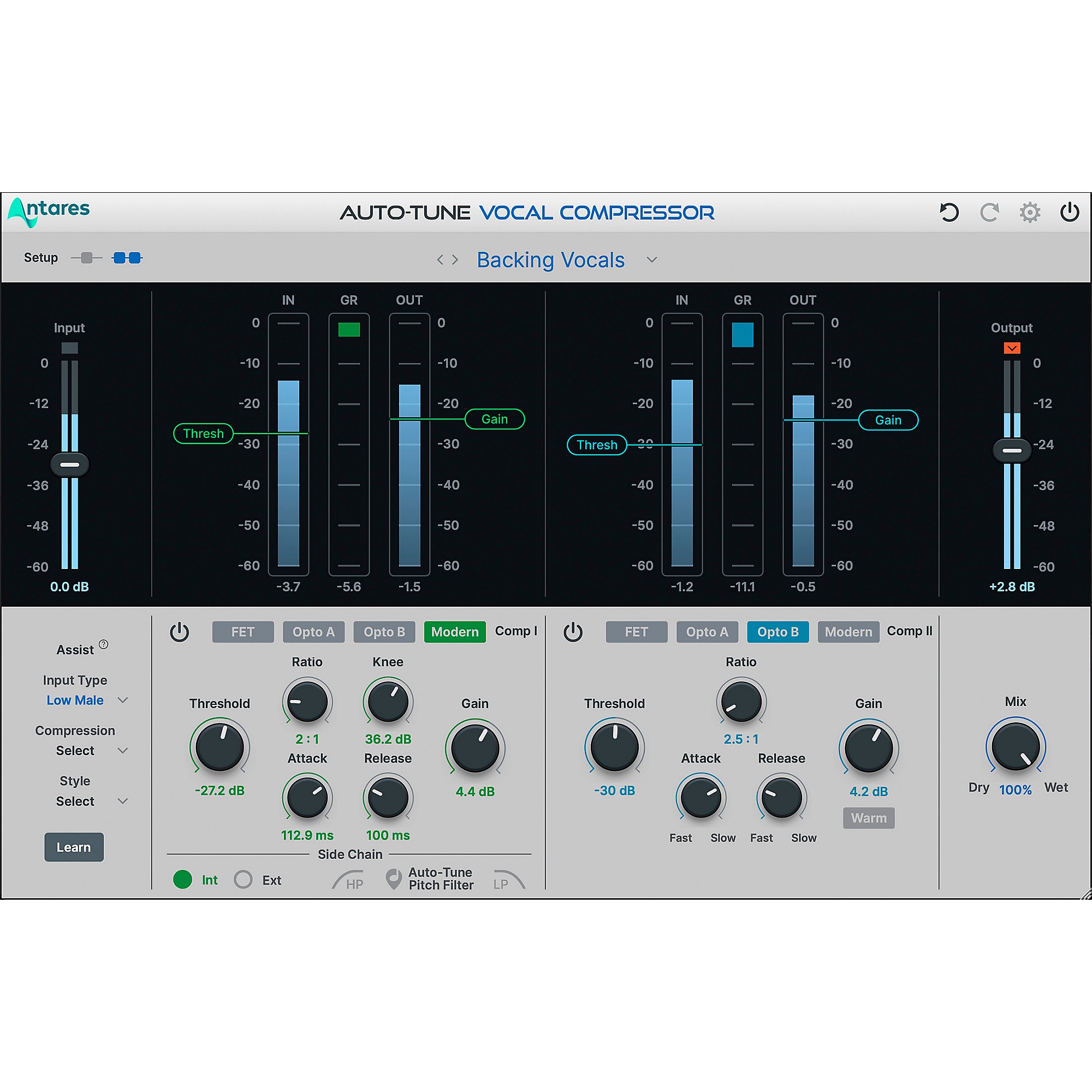Viewport: 1092px width, 1092px height.
Task: Choose FET mode for Comp II
Action: point(637,632)
